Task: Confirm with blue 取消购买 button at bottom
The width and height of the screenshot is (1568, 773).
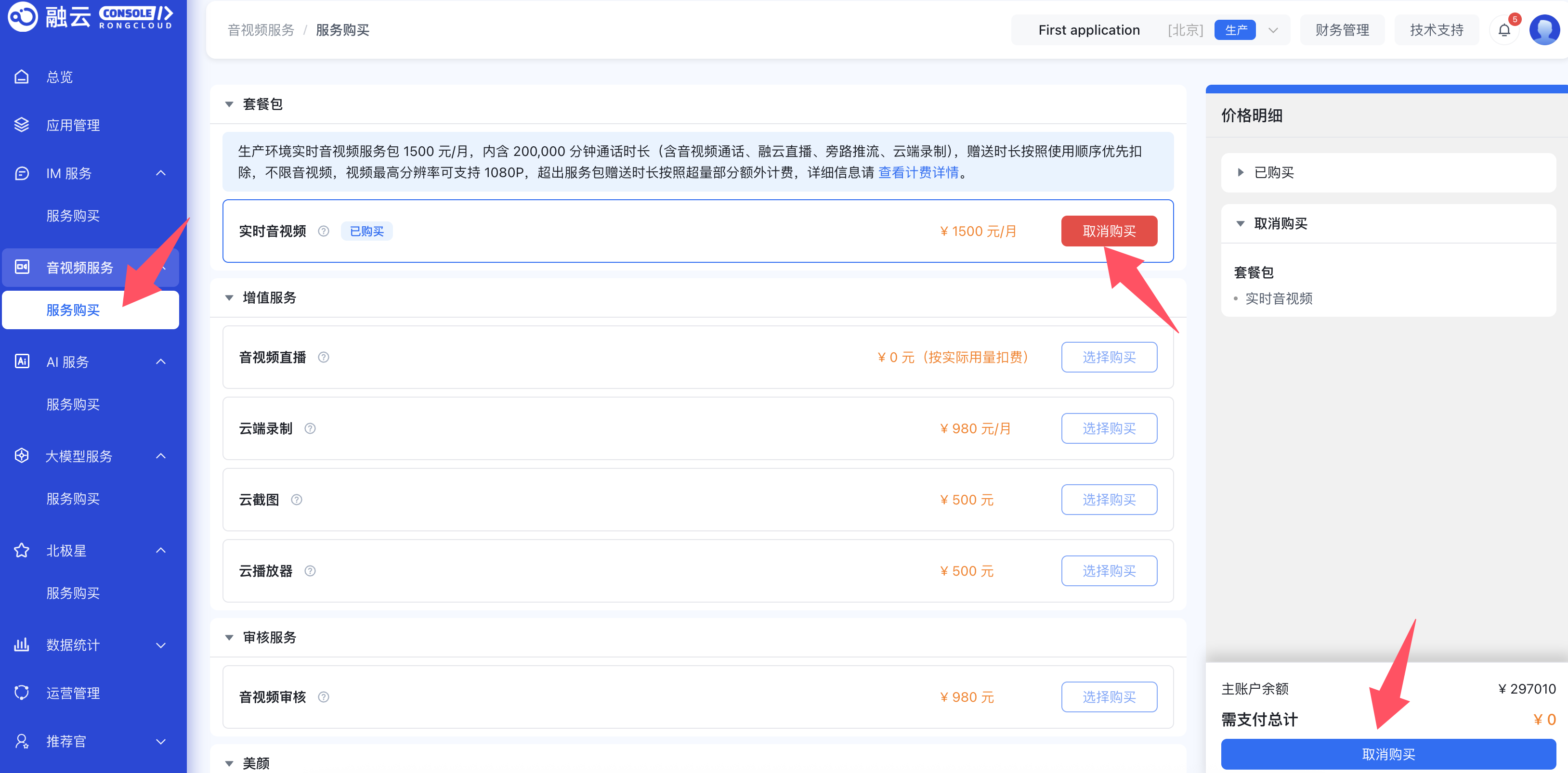Action: pos(1388,754)
